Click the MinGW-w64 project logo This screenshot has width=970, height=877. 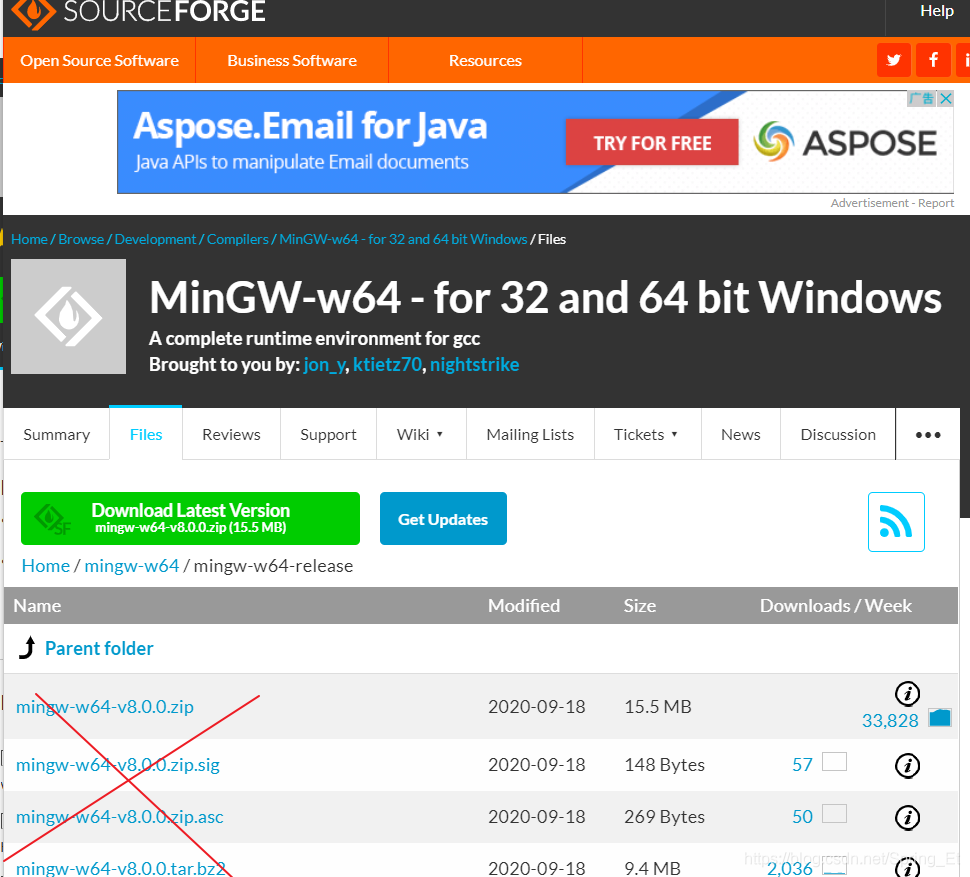69,316
